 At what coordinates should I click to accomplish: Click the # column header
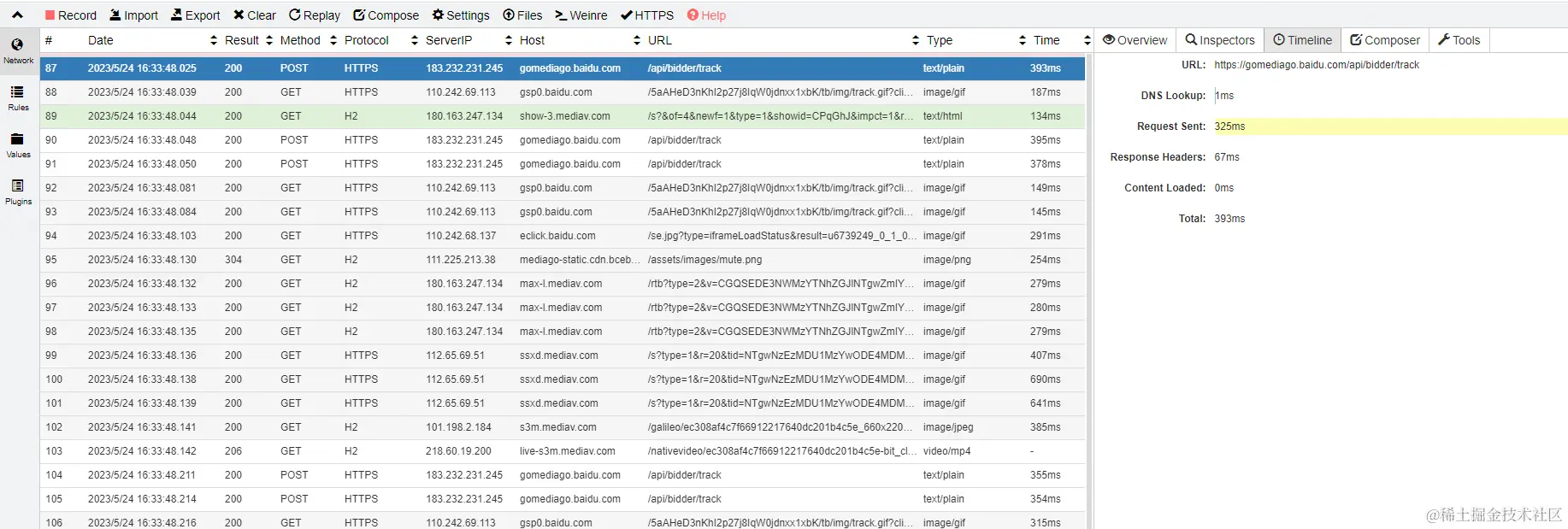point(49,40)
